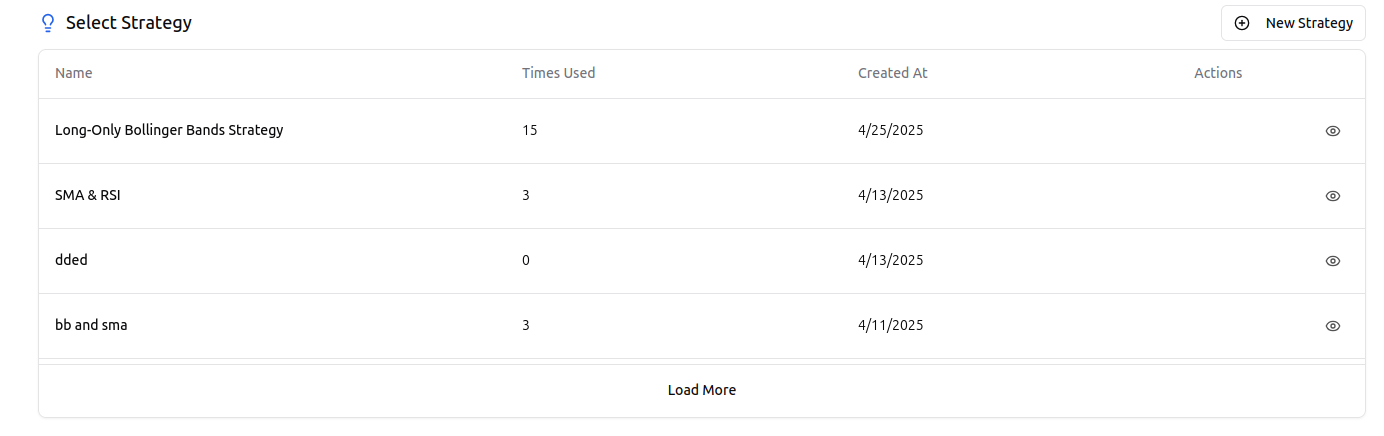
Task: Click the plus circle icon on New Strategy
Action: (1242, 23)
